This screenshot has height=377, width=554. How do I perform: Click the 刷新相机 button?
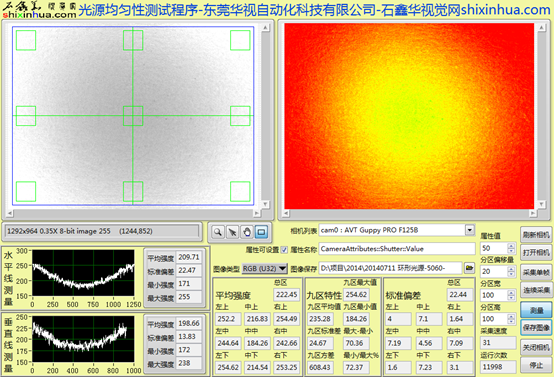[x=536, y=235]
